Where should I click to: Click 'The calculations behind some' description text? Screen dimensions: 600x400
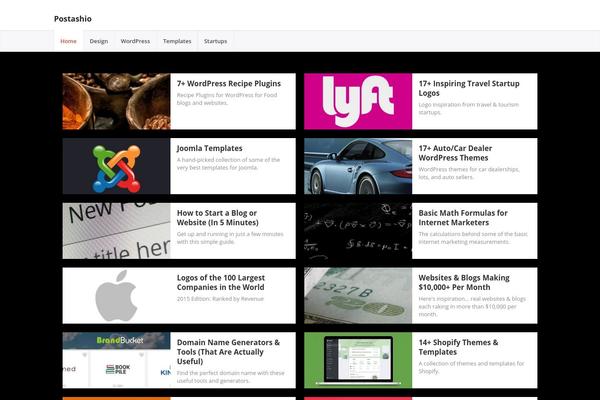pyautogui.click(x=473, y=238)
